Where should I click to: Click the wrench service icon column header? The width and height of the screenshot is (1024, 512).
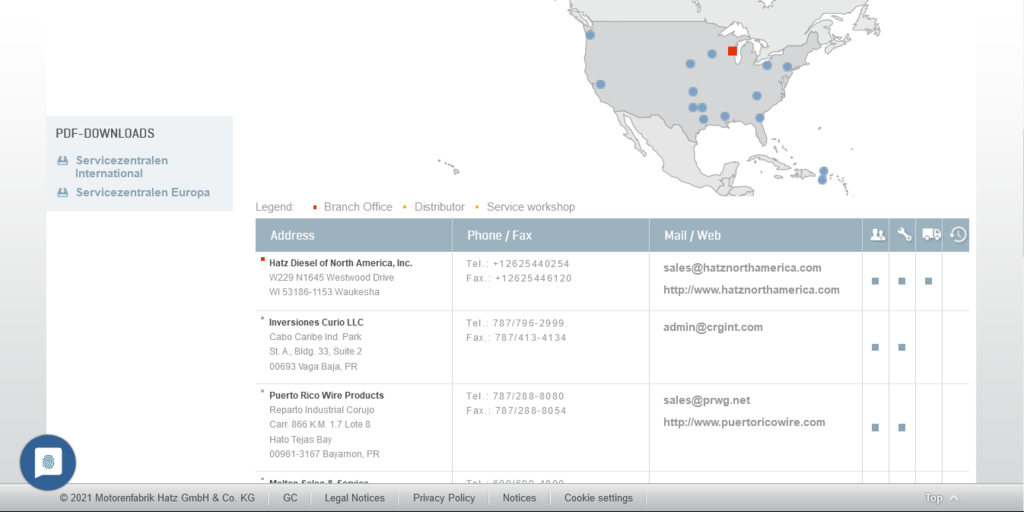904,235
